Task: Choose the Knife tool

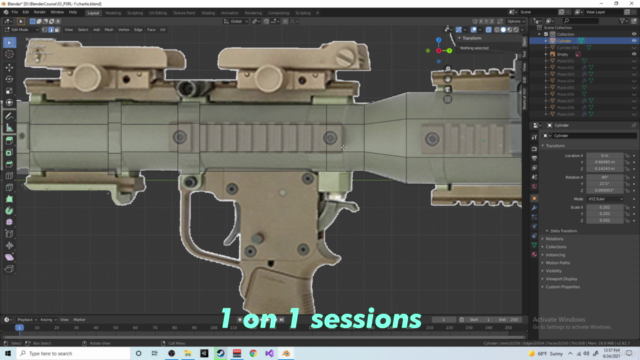Action: click(9, 188)
